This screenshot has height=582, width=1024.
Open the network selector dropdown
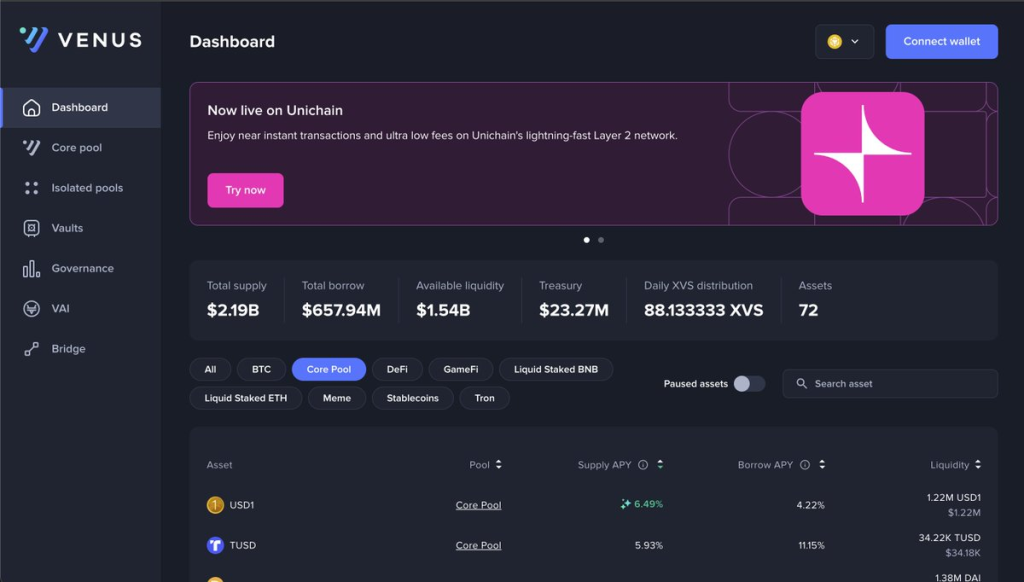coord(844,42)
